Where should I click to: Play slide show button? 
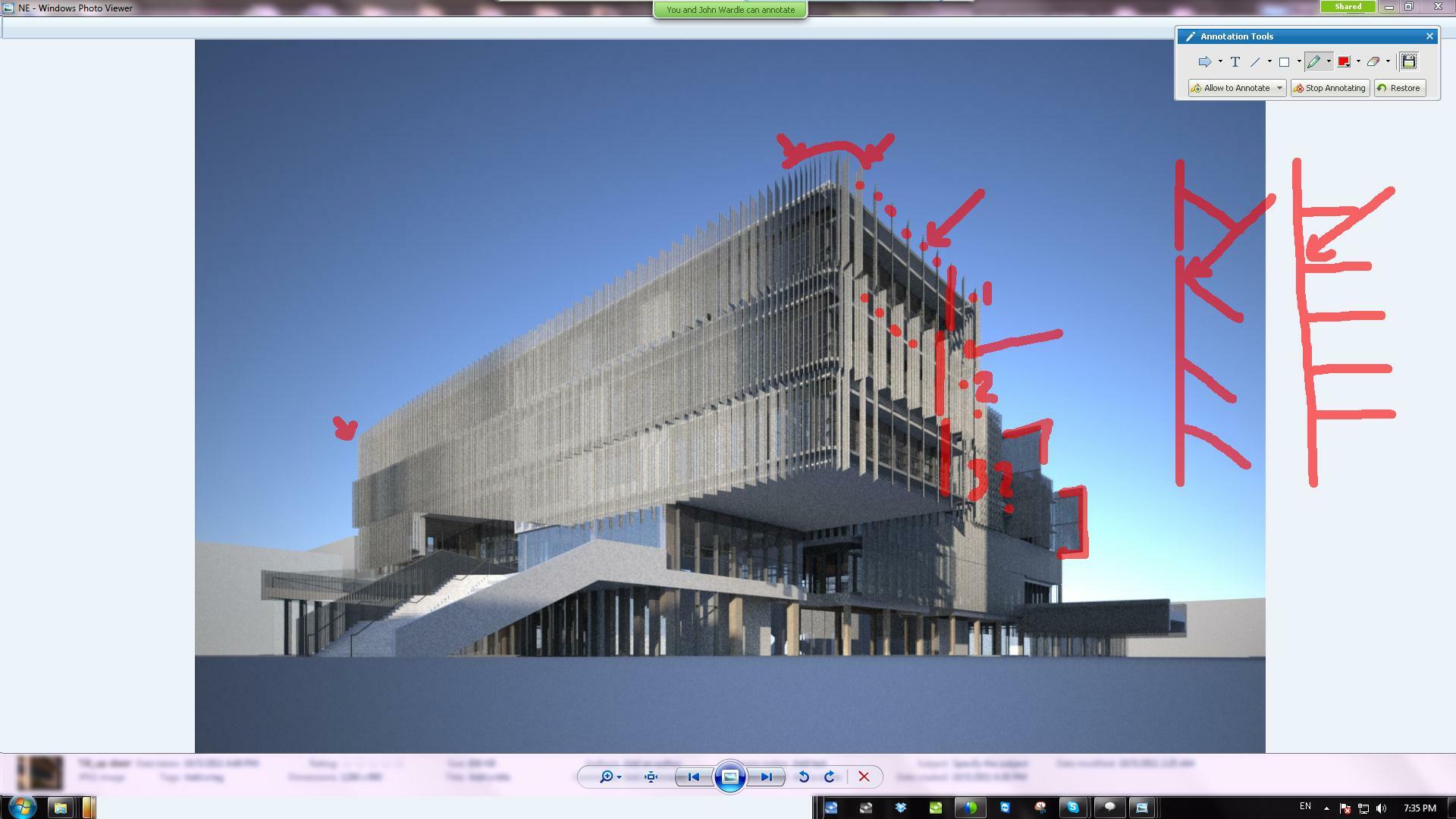point(730,777)
